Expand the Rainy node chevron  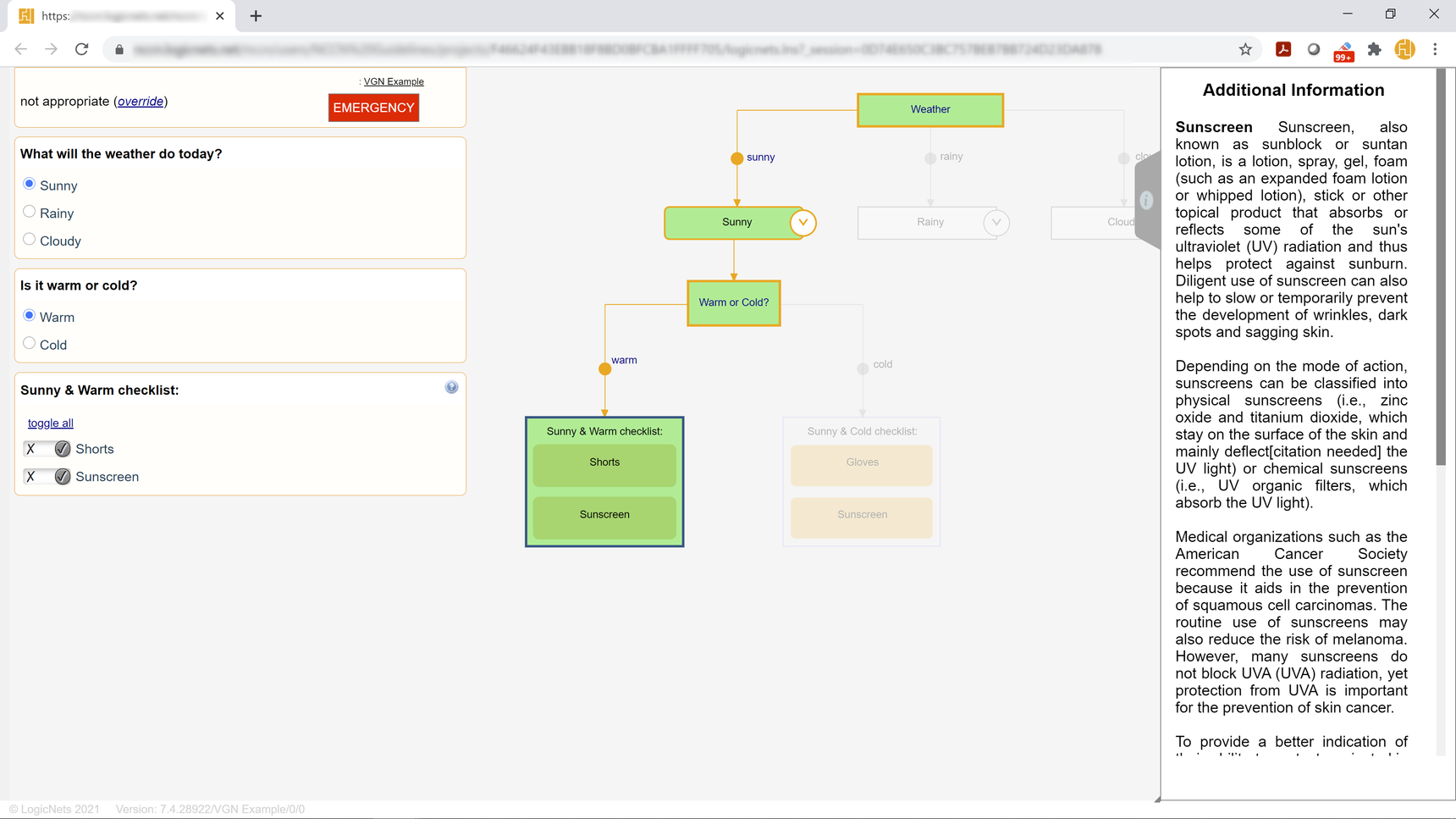point(996,223)
